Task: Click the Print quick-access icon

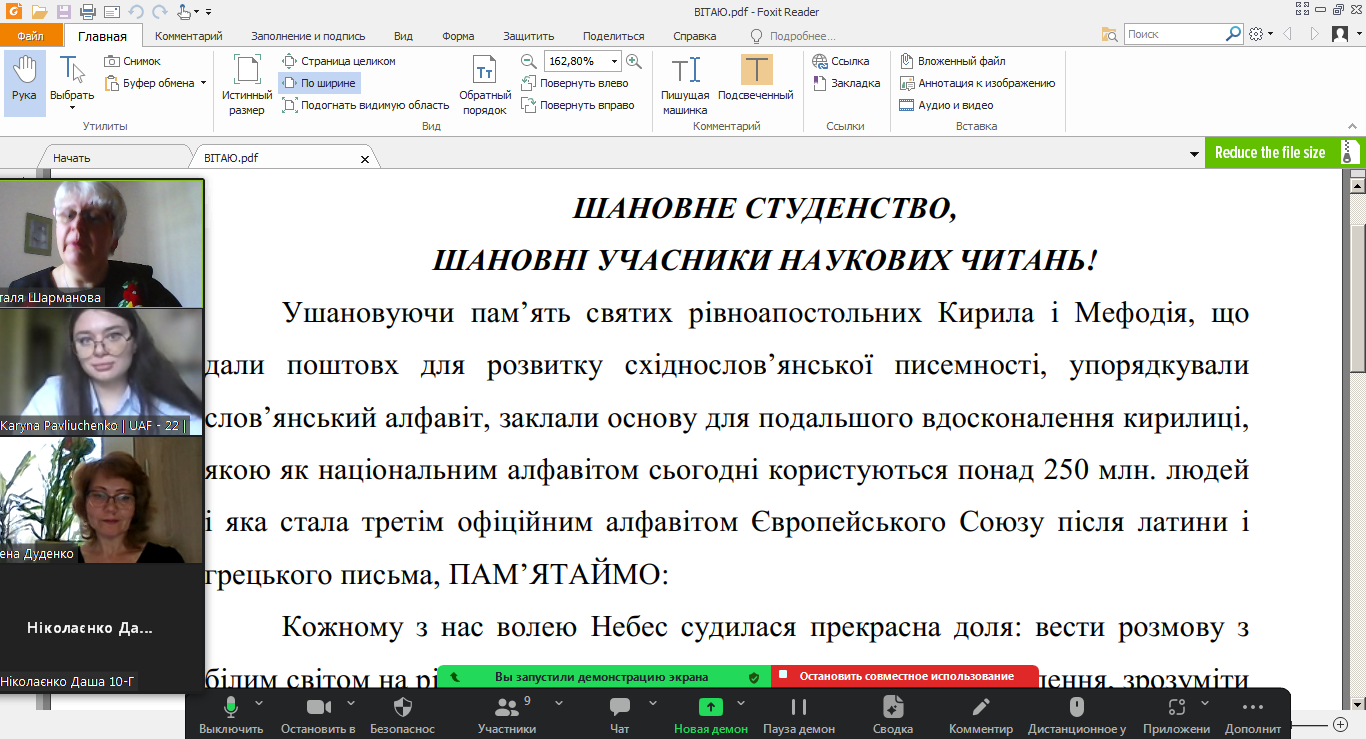Action: pyautogui.click(x=88, y=12)
